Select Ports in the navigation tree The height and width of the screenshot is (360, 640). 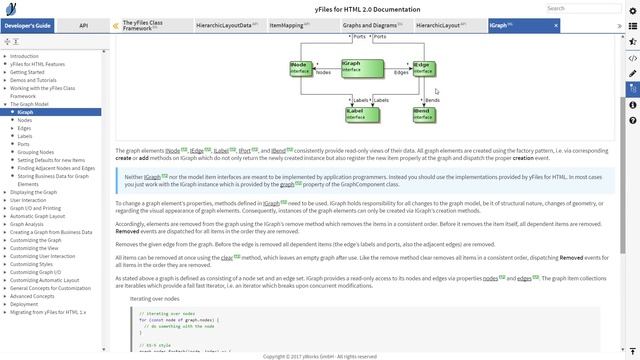point(23,144)
